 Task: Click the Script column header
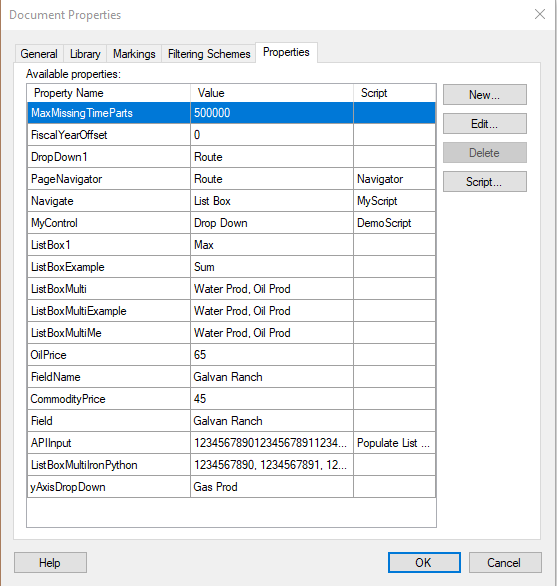[394, 93]
